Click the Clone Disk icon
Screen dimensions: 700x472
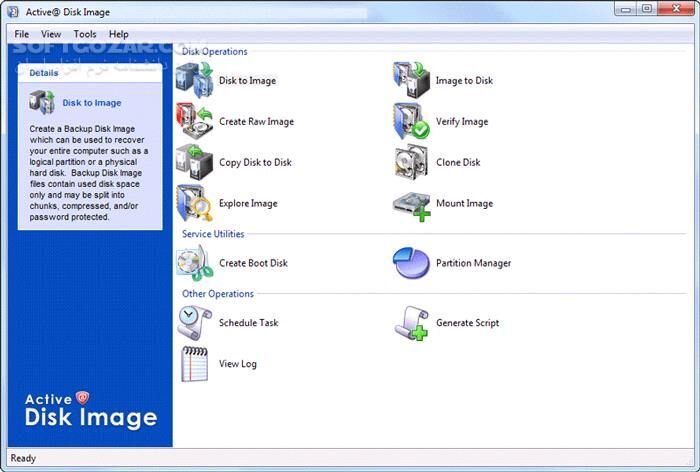[411, 162]
